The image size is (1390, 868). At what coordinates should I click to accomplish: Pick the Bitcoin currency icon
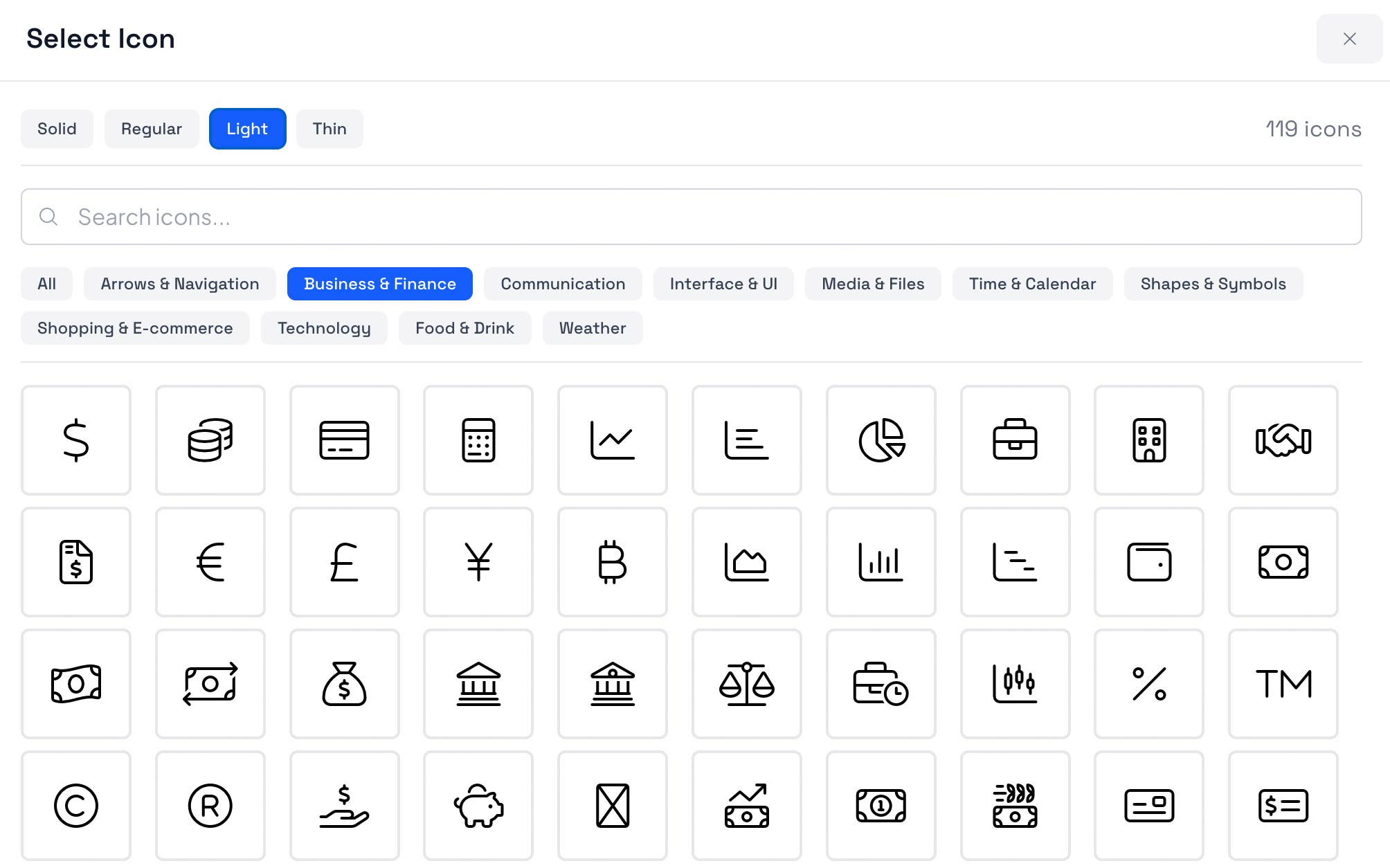(x=612, y=562)
